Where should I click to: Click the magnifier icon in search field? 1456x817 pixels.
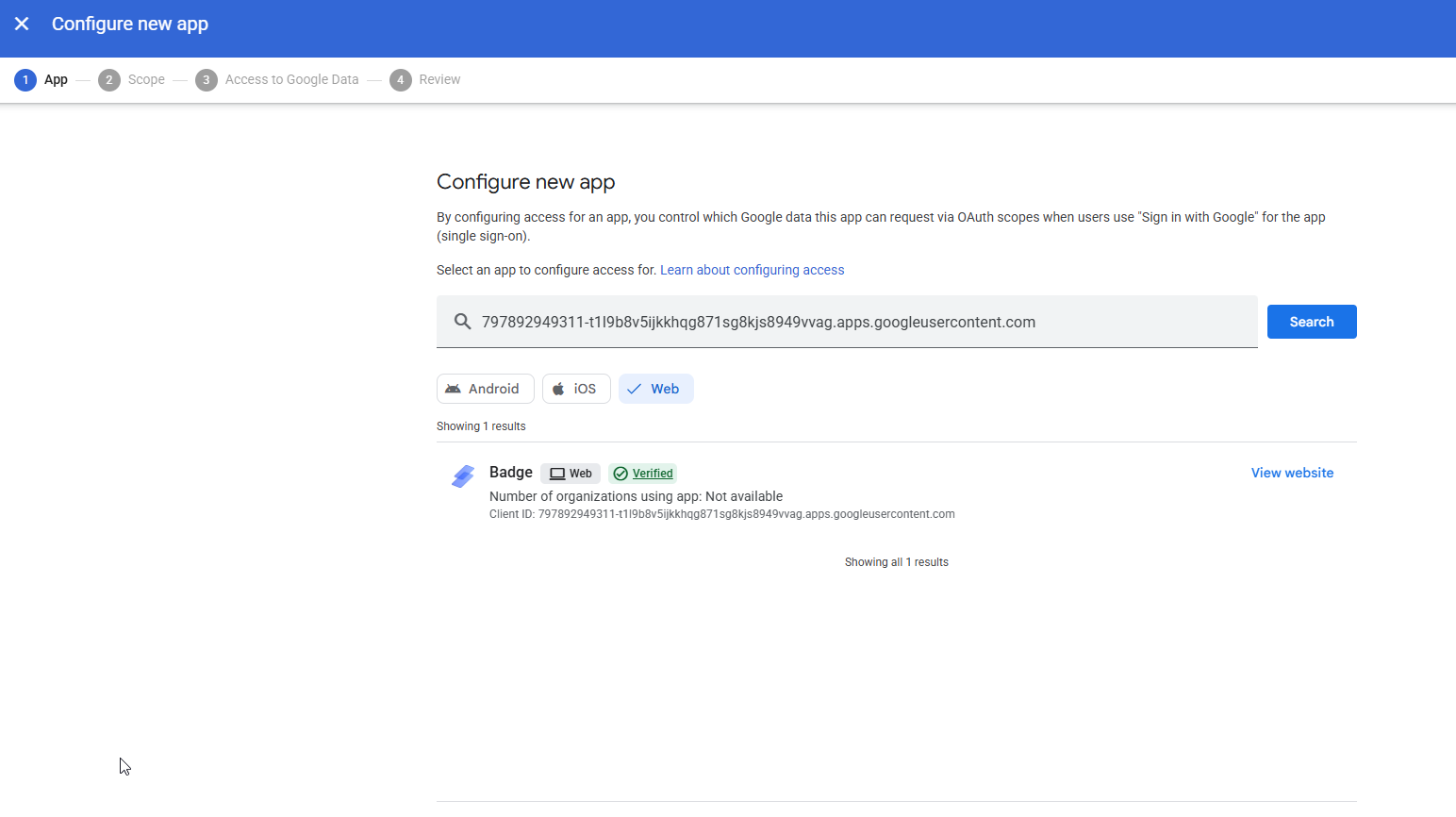point(462,322)
